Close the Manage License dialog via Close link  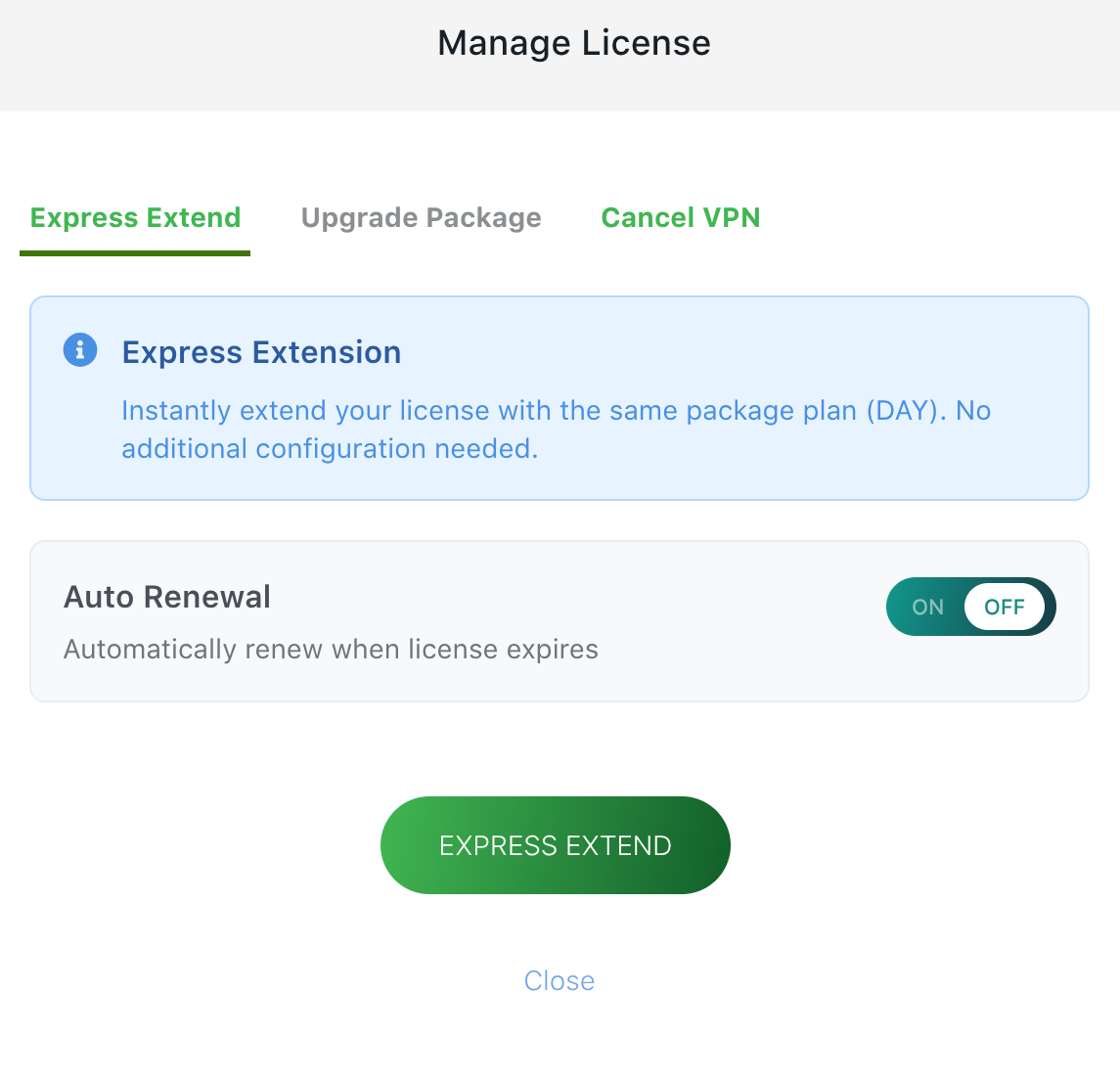tap(560, 981)
